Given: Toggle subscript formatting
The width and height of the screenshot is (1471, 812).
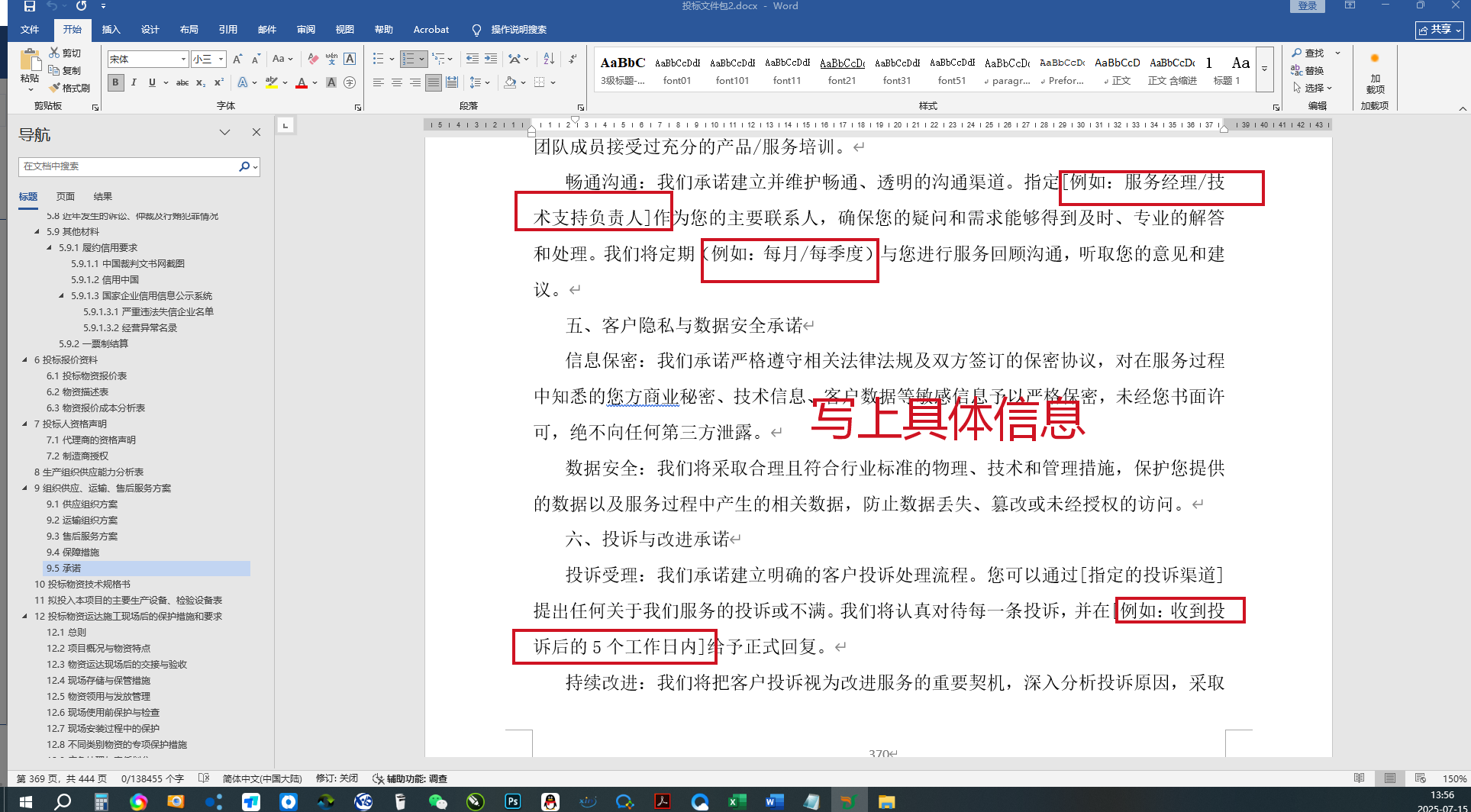Looking at the screenshot, I should (201, 82).
